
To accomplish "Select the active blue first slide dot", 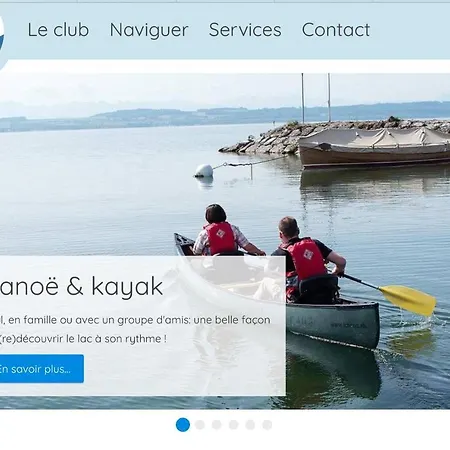I will (x=183, y=425).
